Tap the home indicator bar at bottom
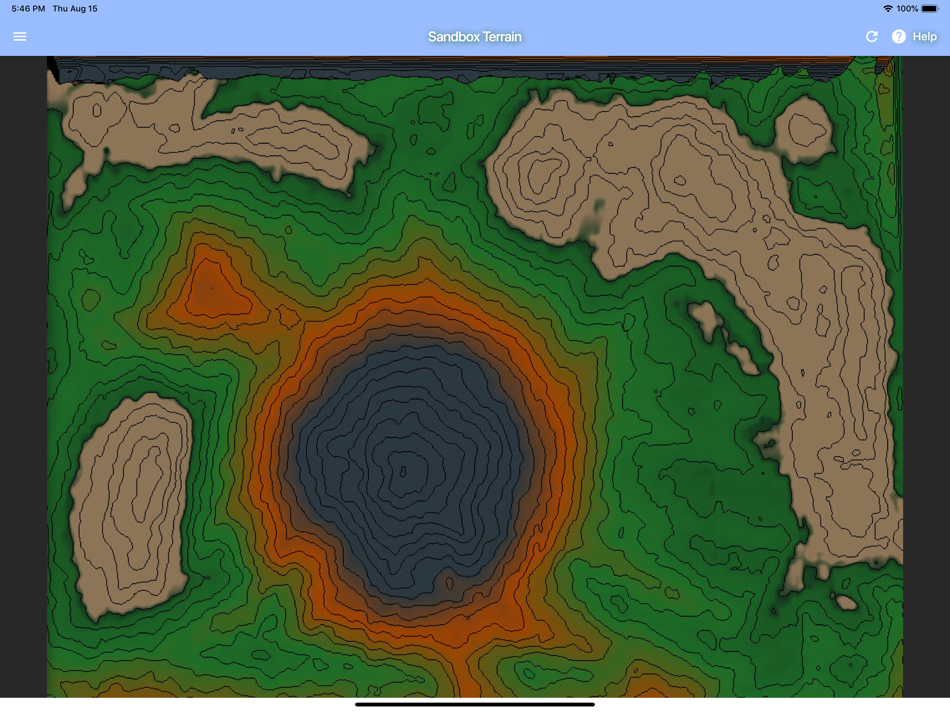 (x=475, y=706)
